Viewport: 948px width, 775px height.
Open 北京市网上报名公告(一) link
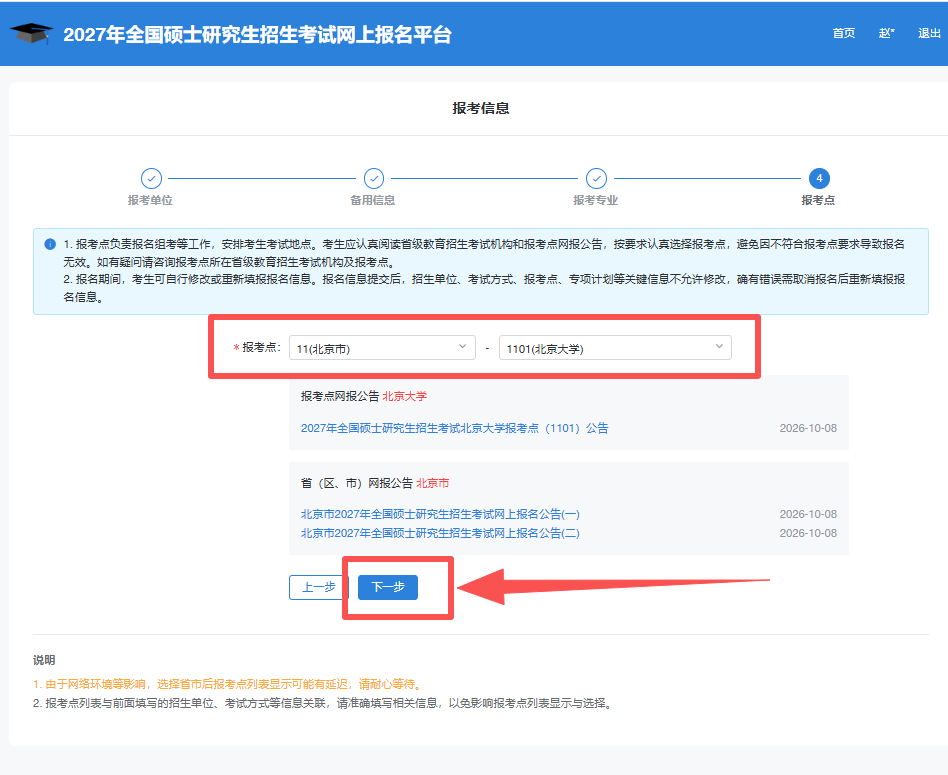tap(440, 514)
